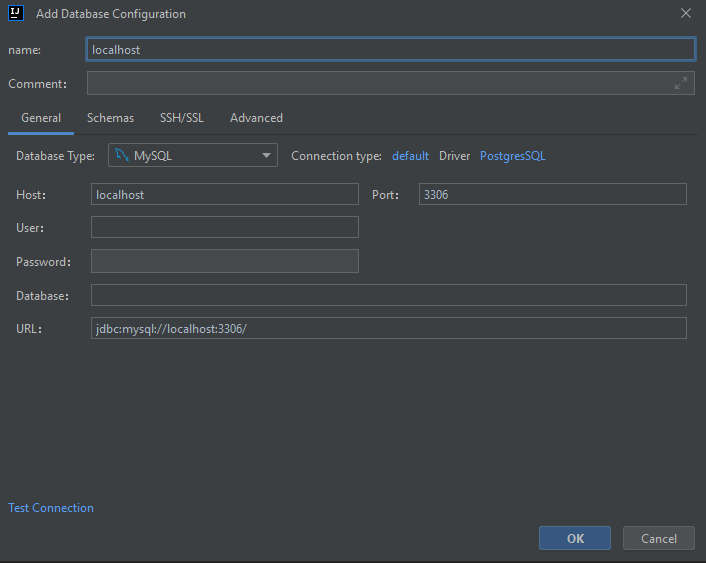Open the Schemas tab

coord(110,118)
